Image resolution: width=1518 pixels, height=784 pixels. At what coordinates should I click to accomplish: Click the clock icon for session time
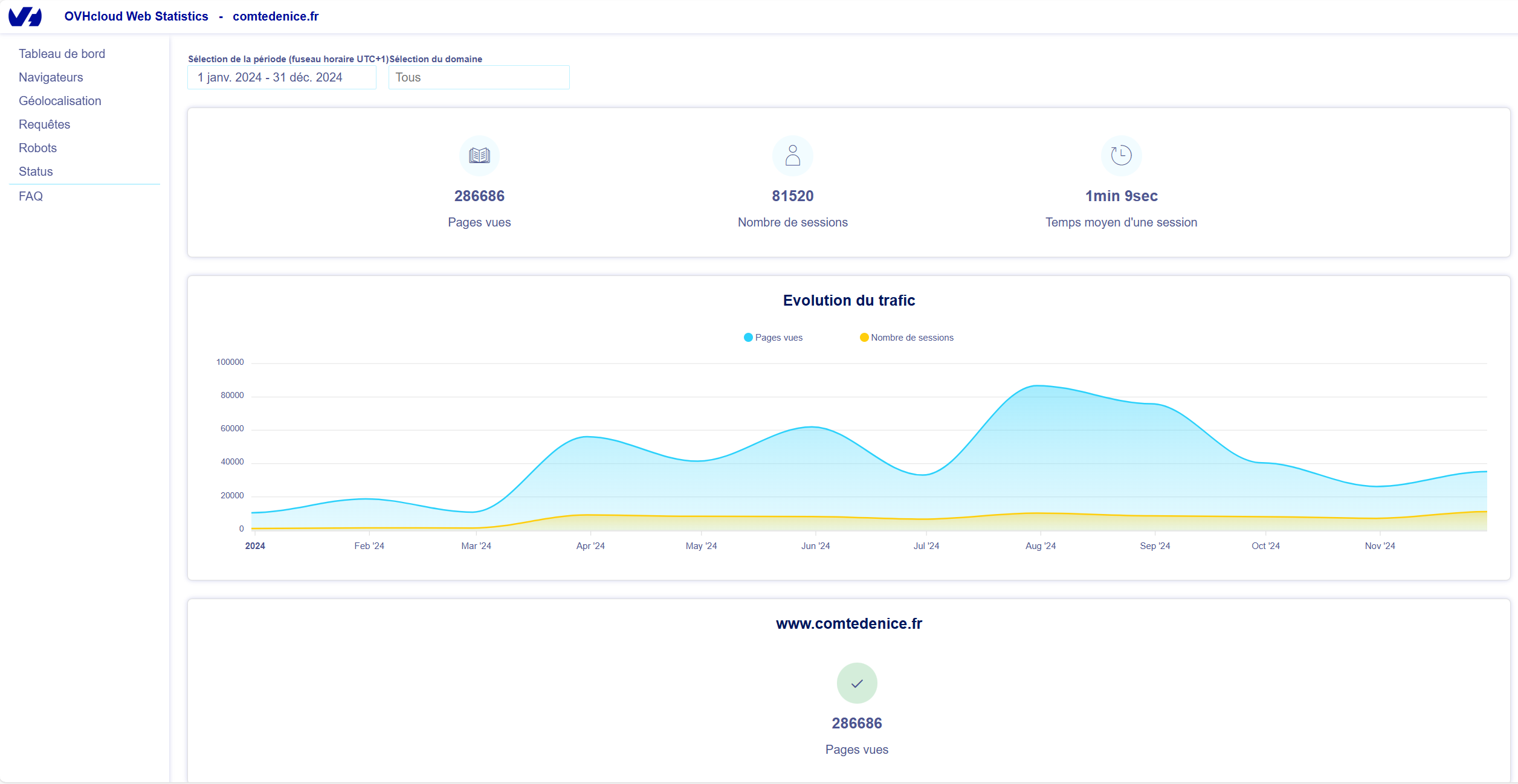1121,156
